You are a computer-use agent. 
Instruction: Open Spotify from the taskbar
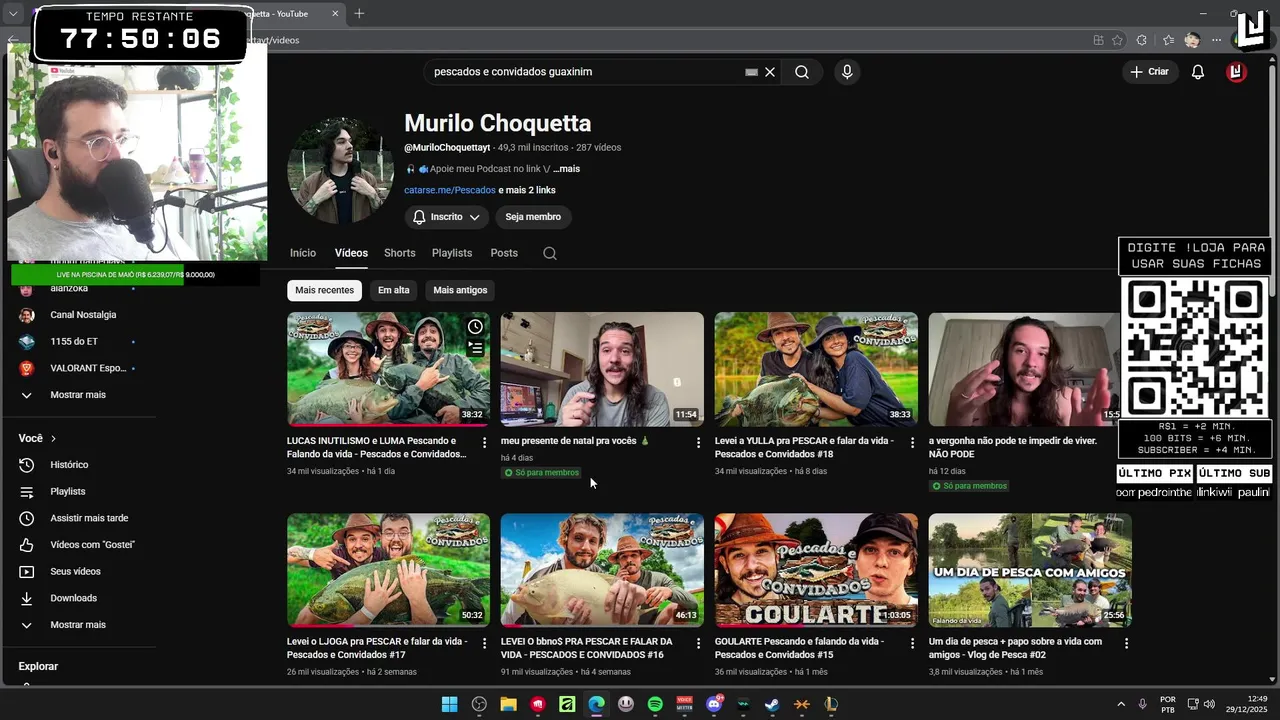pyautogui.click(x=655, y=704)
